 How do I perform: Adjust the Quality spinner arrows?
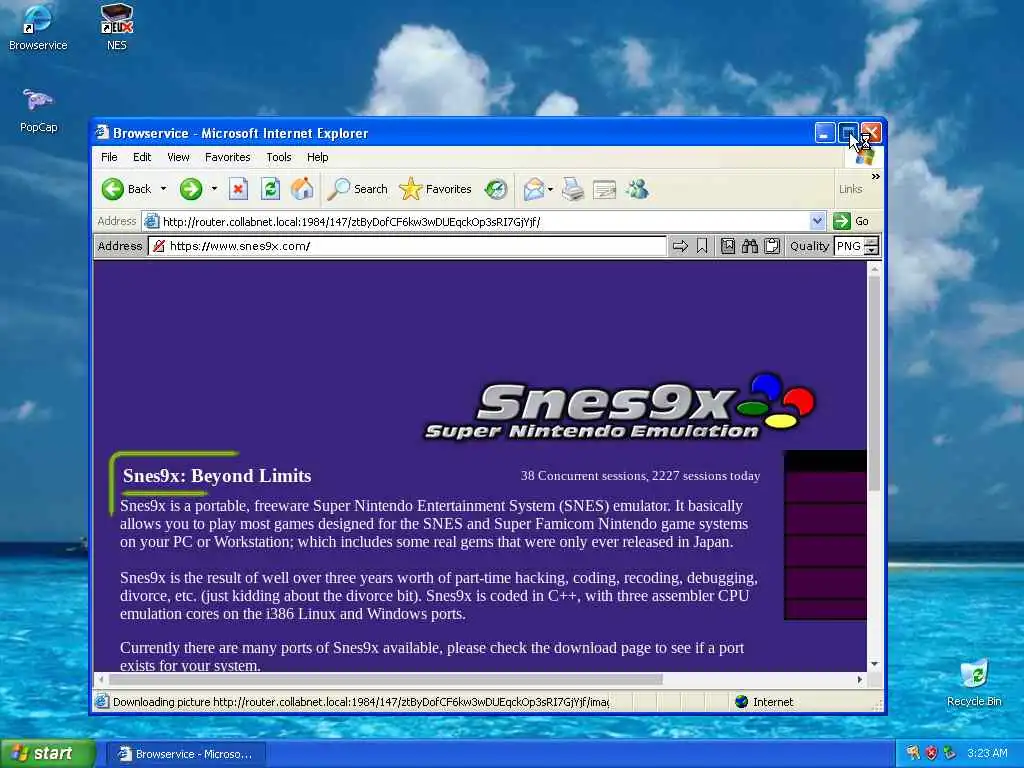coord(872,246)
